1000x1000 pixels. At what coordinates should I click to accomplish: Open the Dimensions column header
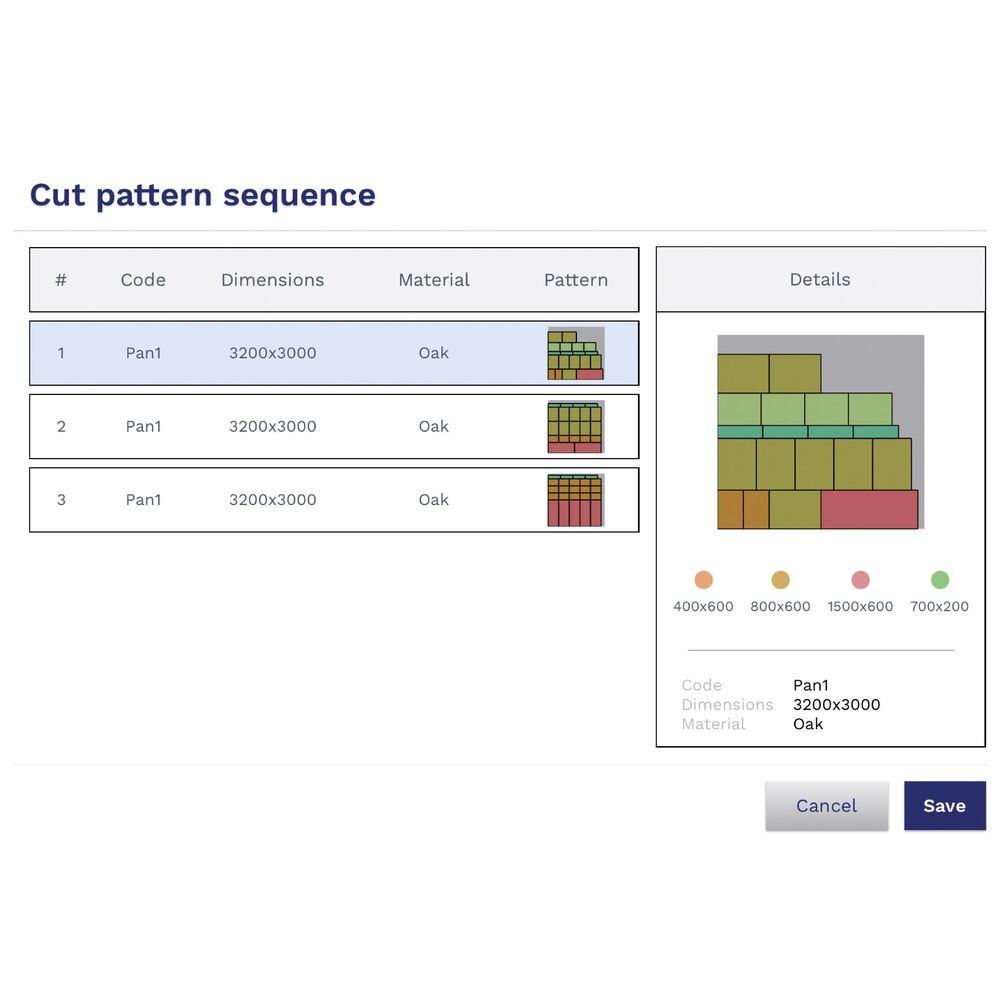pos(272,280)
